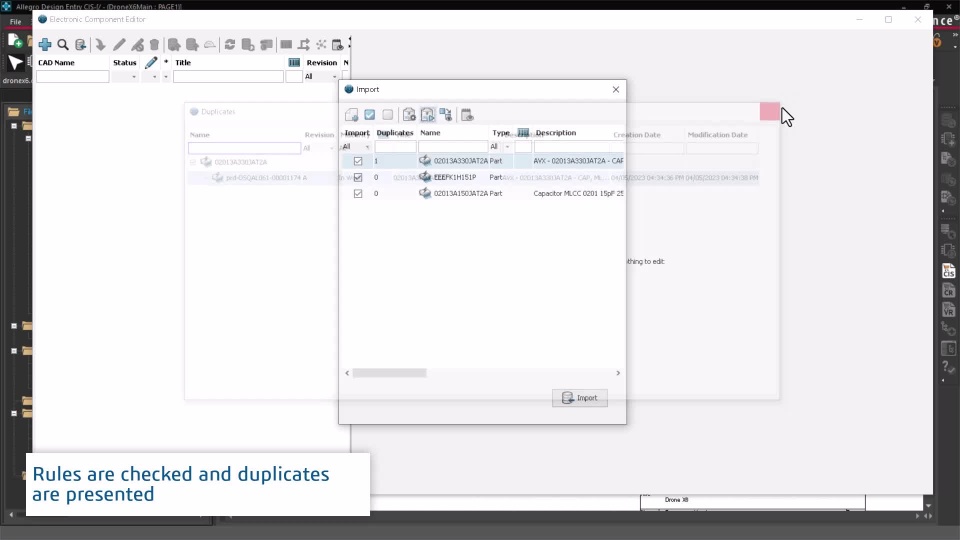Click the question-mark check icon in right sidebar
Screen dimensions: 960x540
[x=948, y=367]
